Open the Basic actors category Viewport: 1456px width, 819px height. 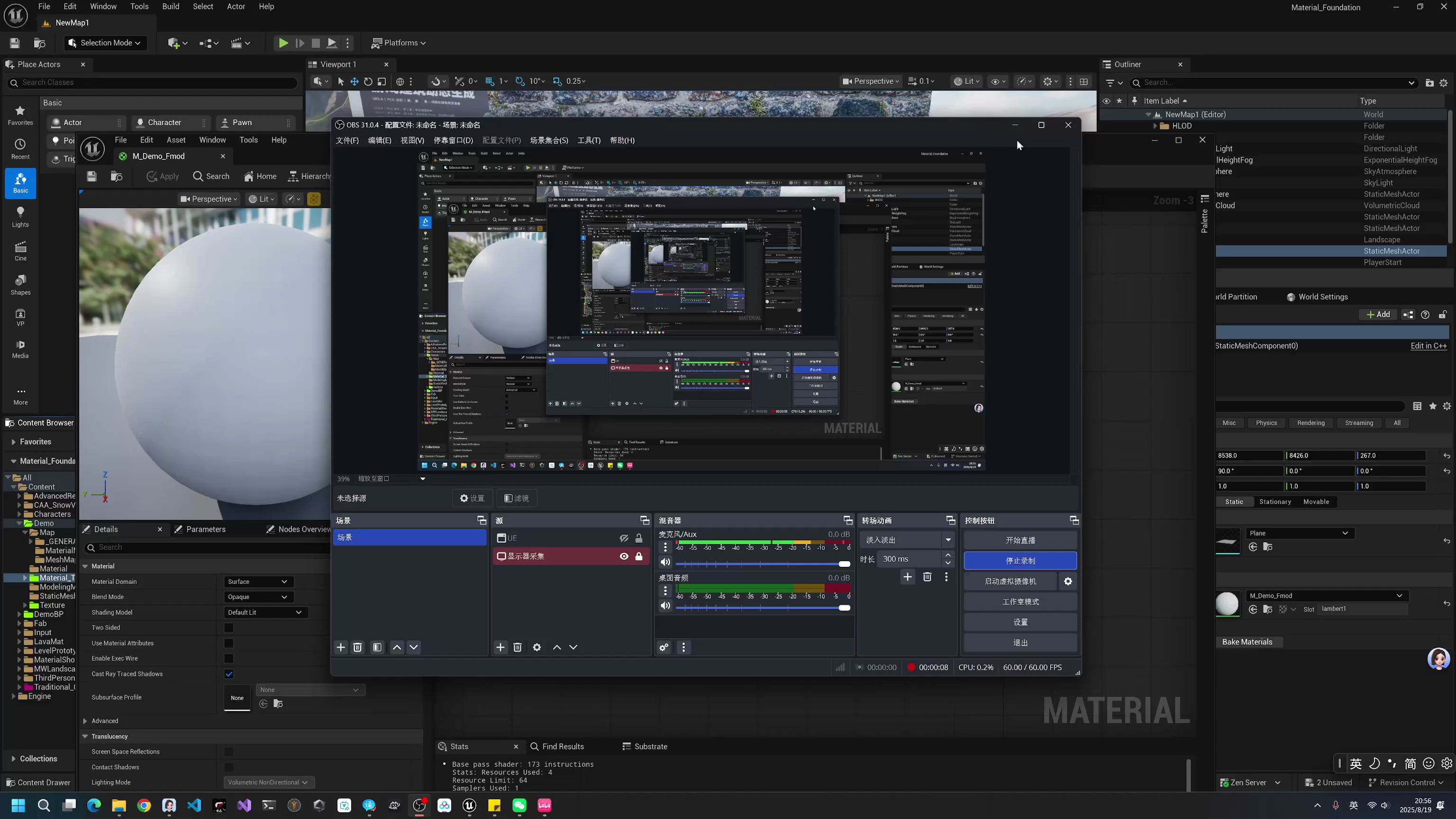(x=20, y=183)
